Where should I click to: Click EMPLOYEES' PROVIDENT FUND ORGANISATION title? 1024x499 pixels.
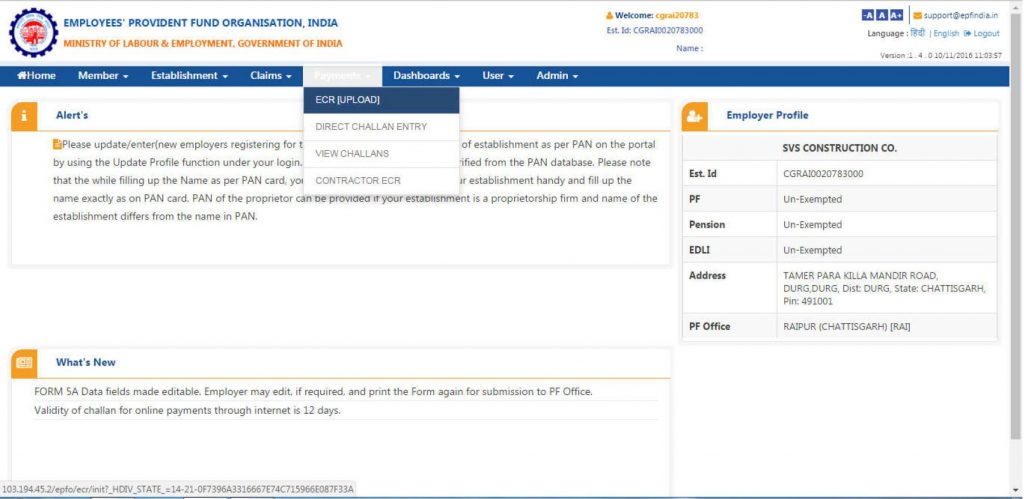(x=200, y=23)
